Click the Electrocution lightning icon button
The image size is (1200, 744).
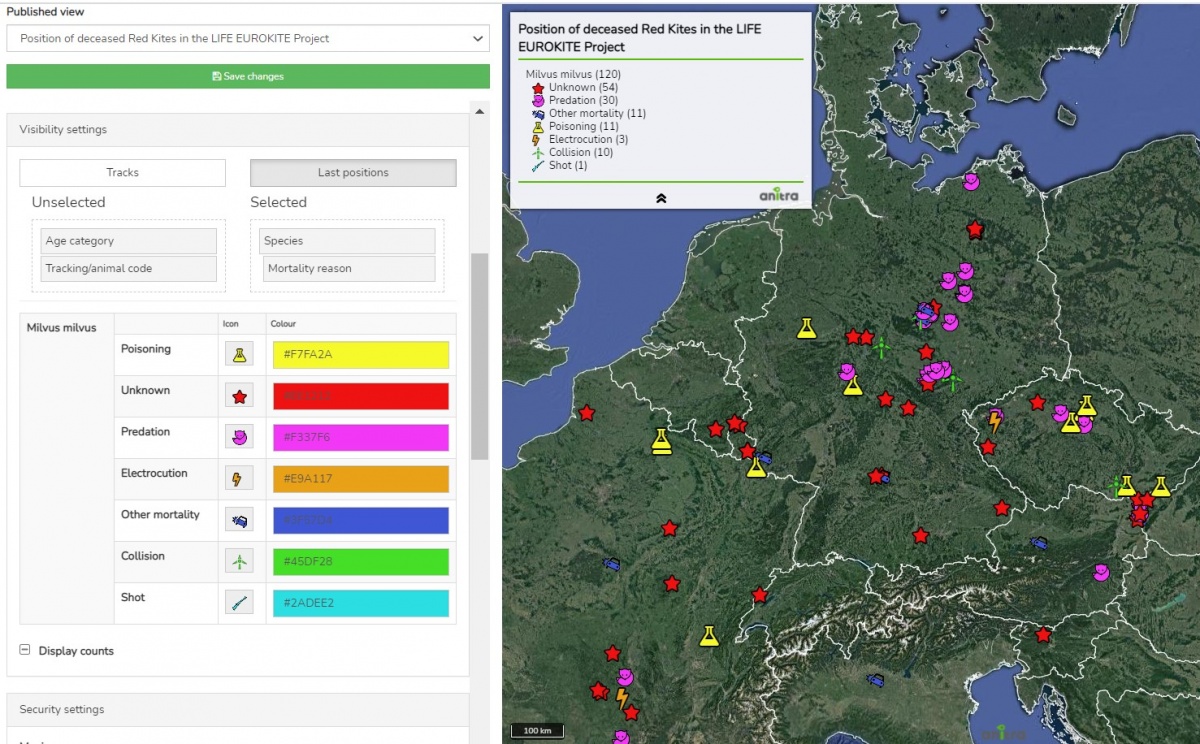[x=239, y=479]
